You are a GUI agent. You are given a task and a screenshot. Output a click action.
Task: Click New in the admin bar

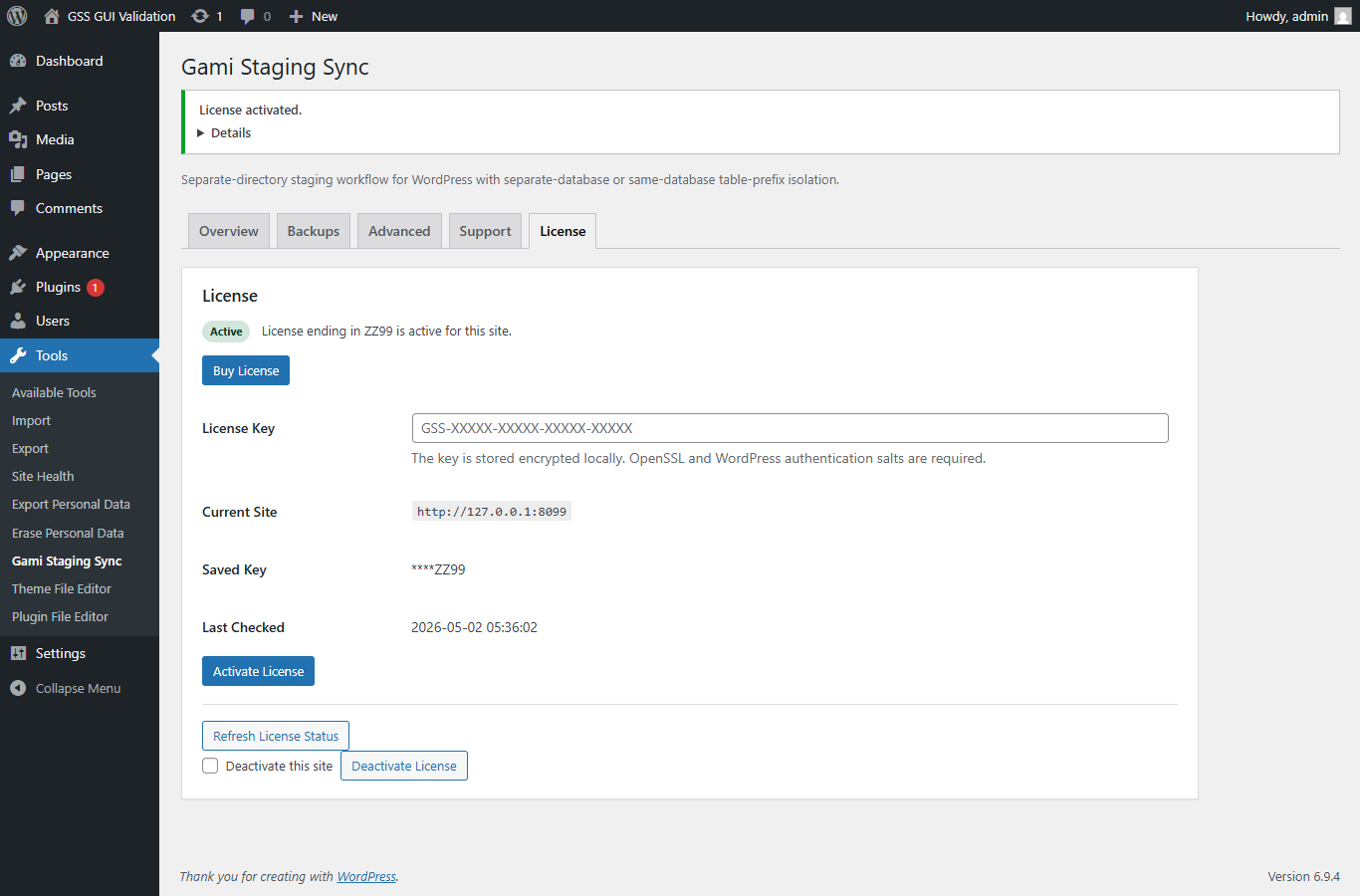click(x=325, y=16)
